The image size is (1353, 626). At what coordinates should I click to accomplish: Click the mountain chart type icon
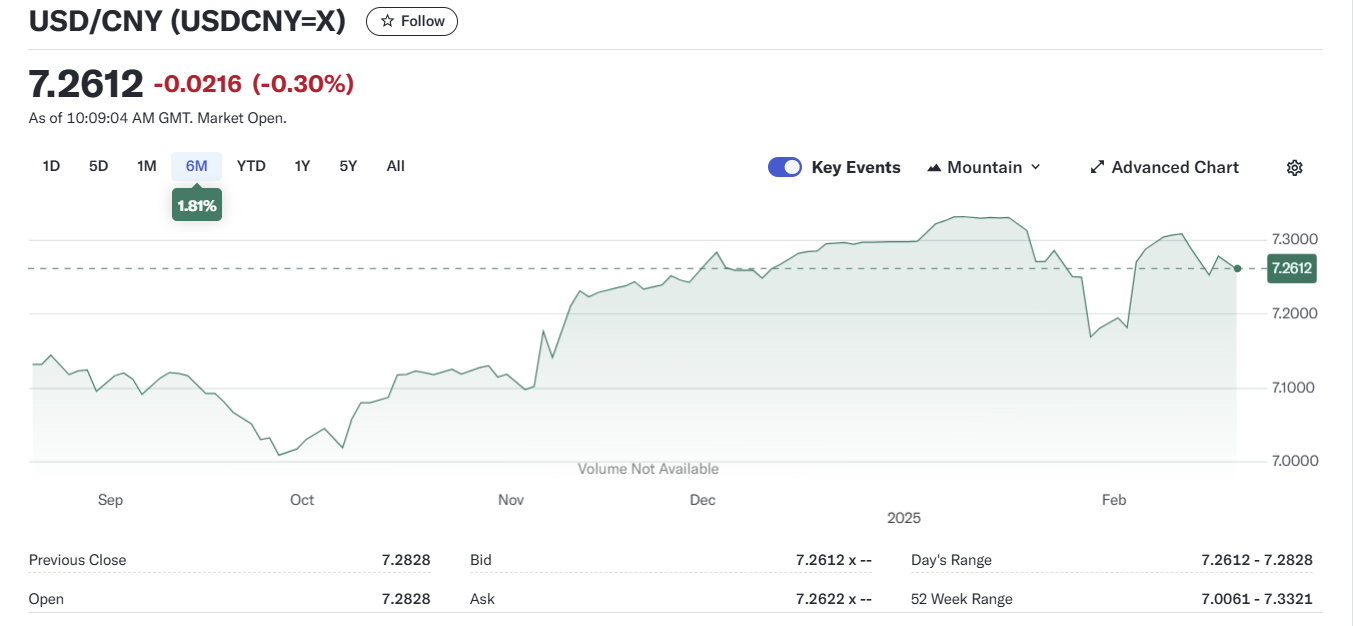click(x=935, y=167)
